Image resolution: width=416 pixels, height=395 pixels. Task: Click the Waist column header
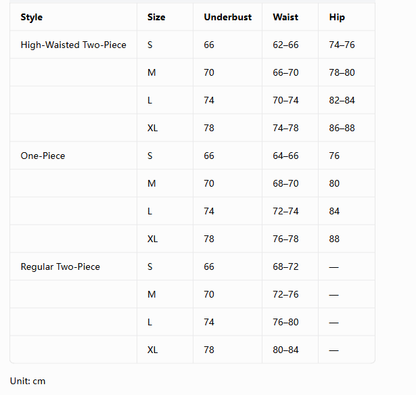[285, 17]
